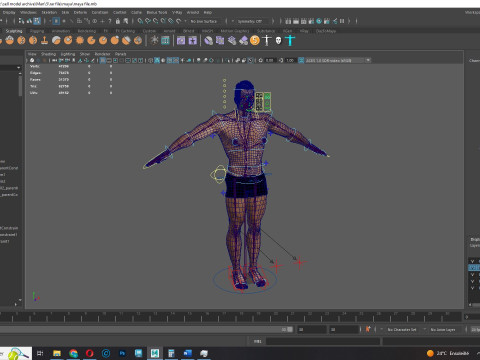The height and width of the screenshot is (360, 480).
Task: Click the white T-pose figure shelf icon
Action: 267,41
